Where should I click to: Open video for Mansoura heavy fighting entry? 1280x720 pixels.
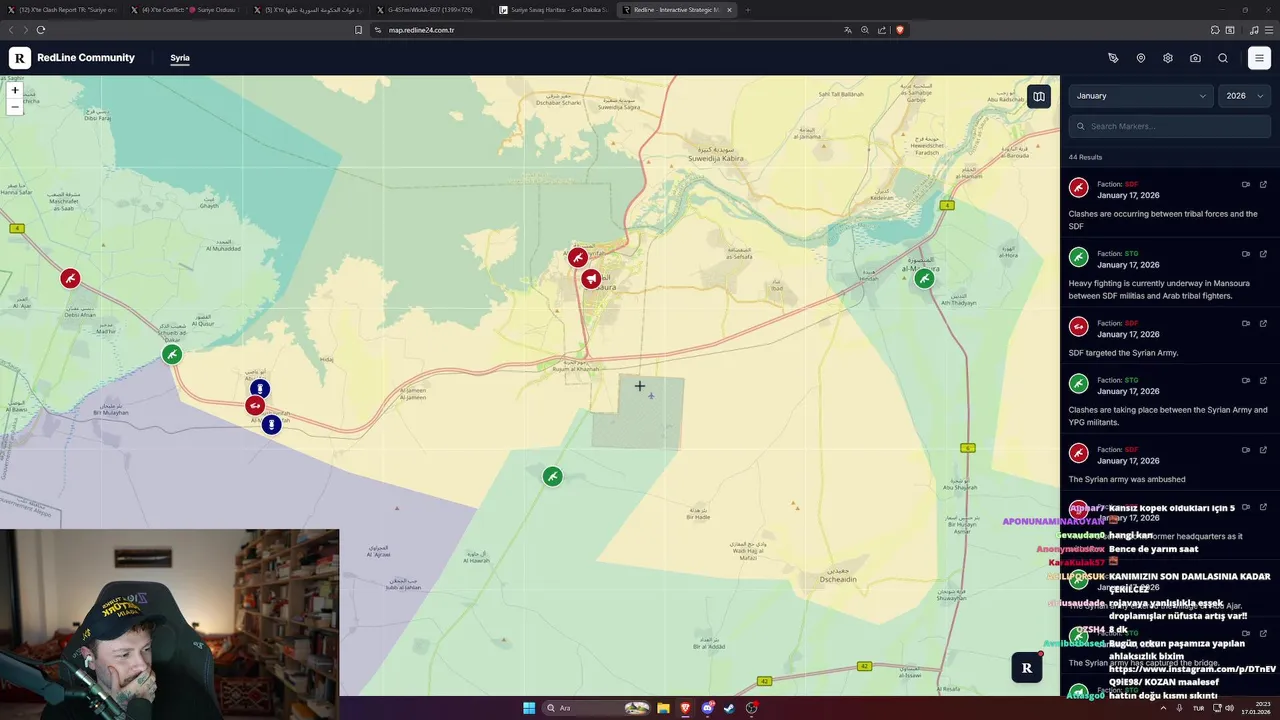click(x=1246, y=253)
